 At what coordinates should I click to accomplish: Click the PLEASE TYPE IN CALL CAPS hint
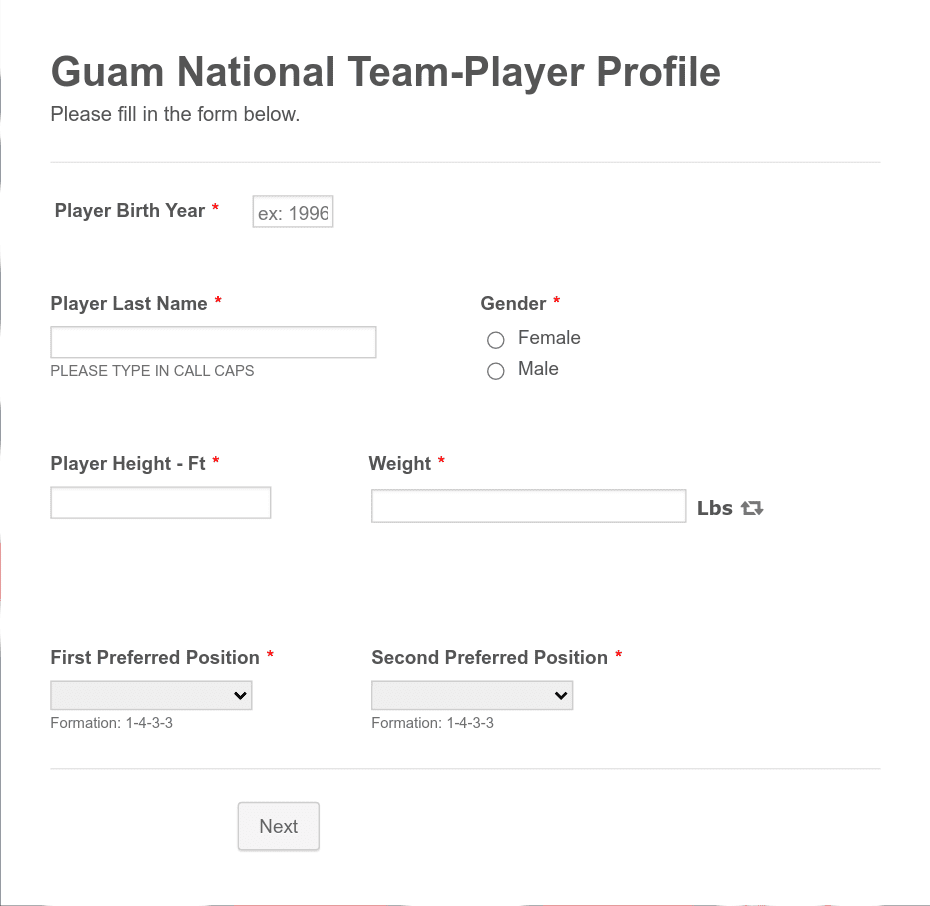(x=152, y=371)
